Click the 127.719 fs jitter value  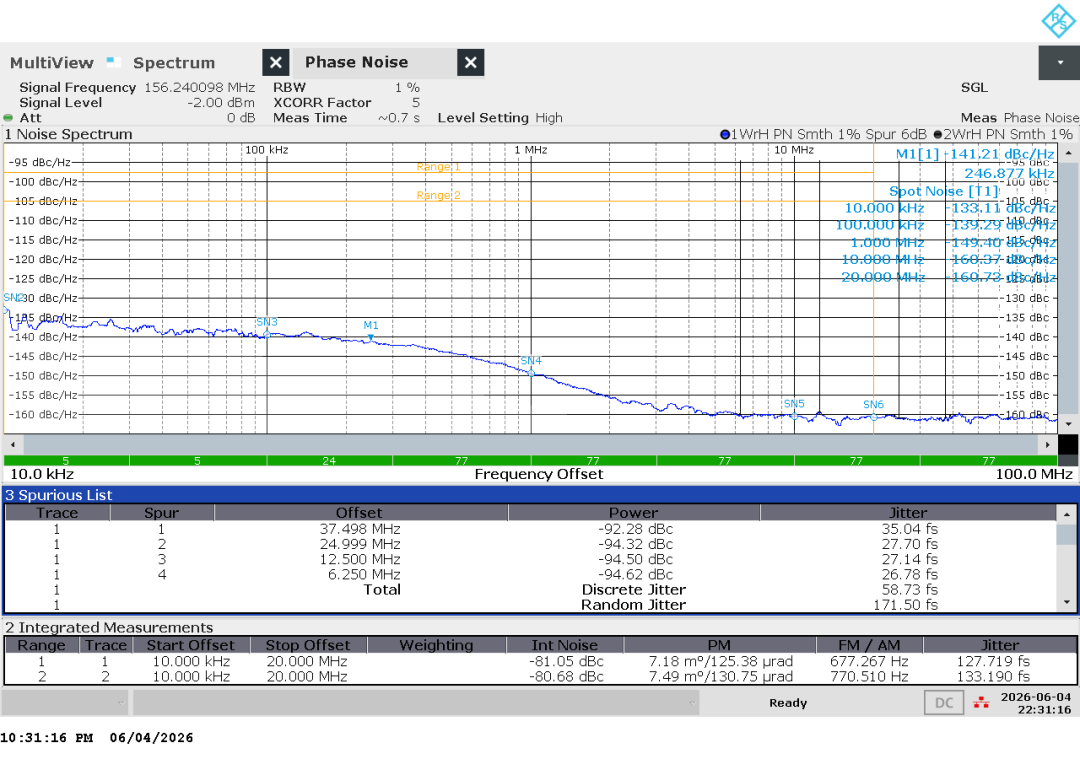993,661
